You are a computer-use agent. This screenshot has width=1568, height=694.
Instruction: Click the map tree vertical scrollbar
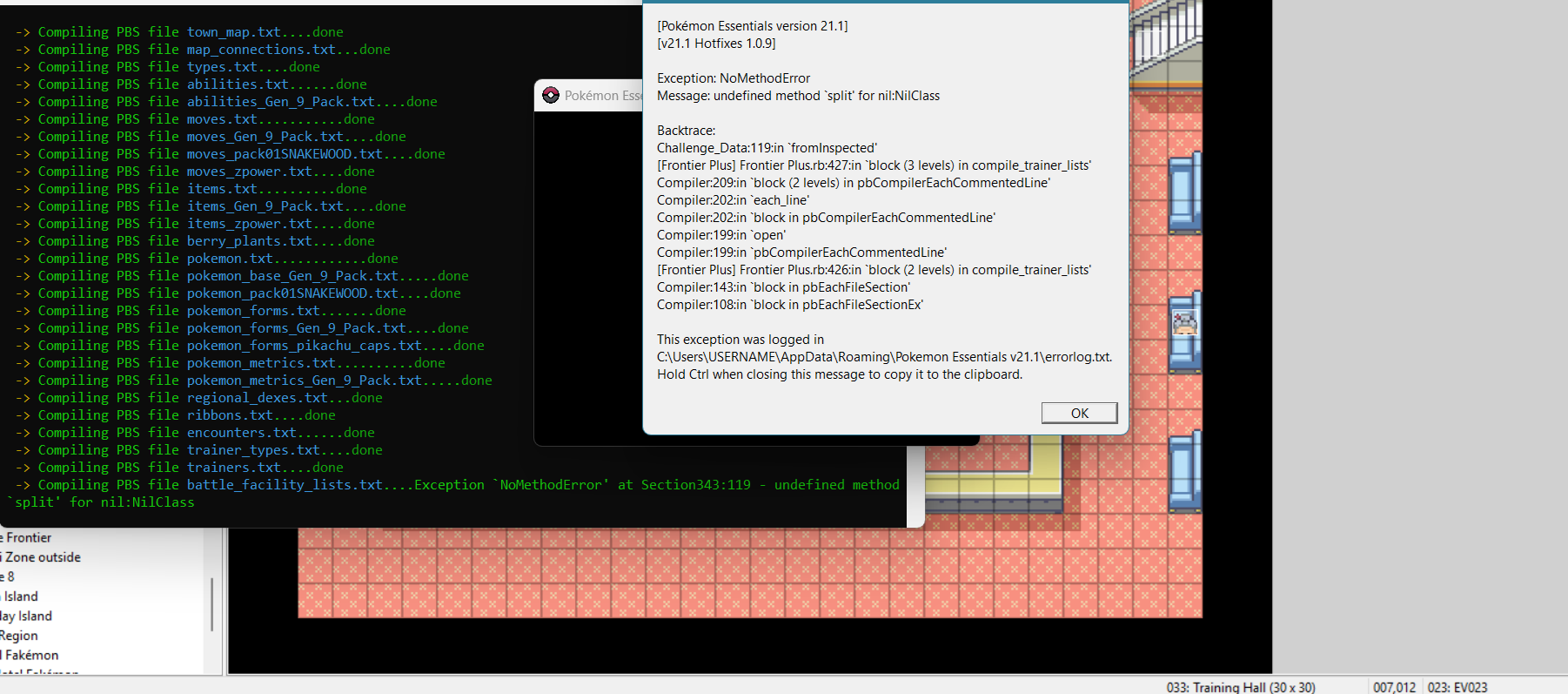211,603
